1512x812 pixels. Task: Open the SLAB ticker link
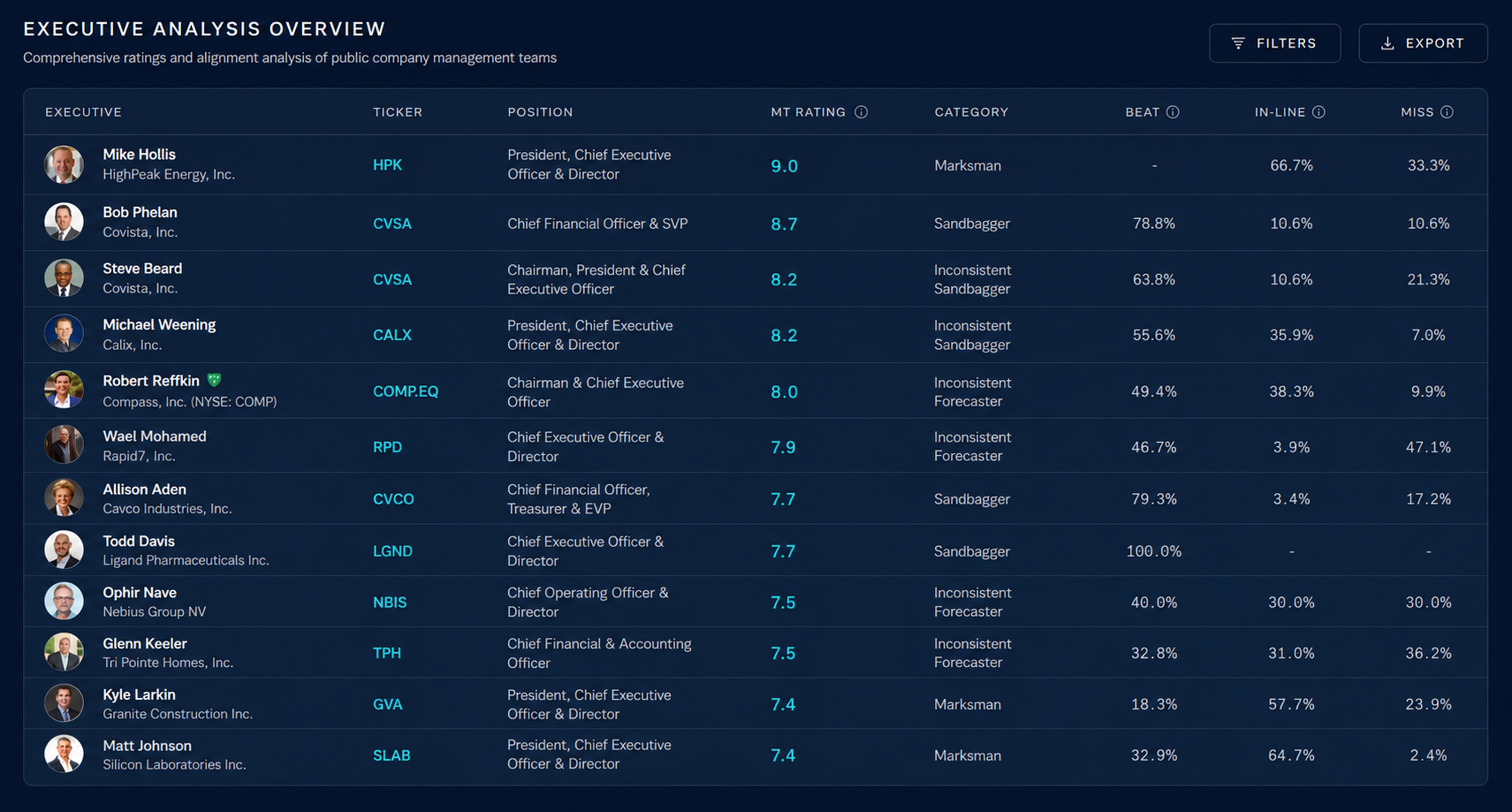point(391,755)
